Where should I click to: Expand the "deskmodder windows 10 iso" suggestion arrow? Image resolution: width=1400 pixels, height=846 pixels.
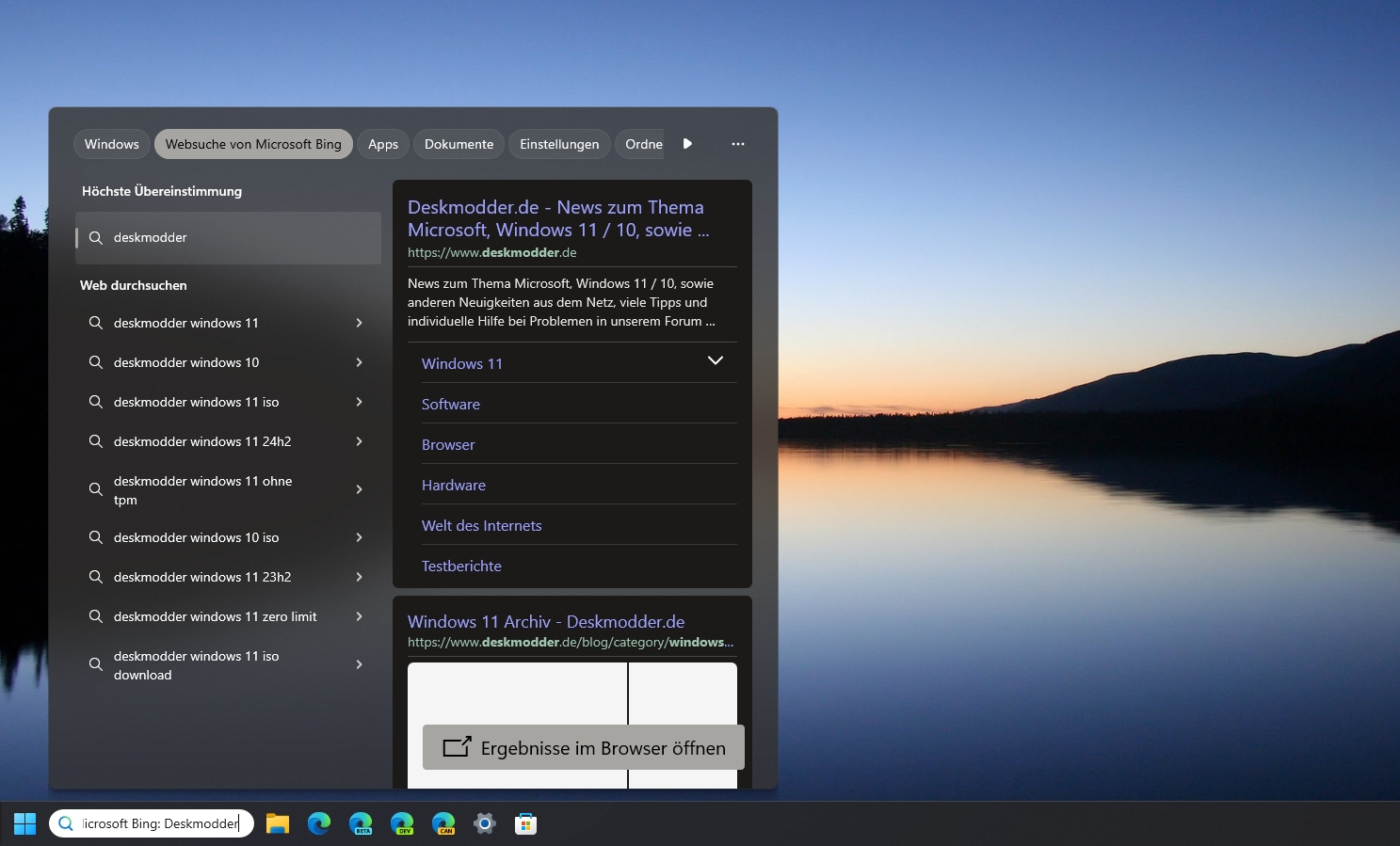tap(359, 537)
